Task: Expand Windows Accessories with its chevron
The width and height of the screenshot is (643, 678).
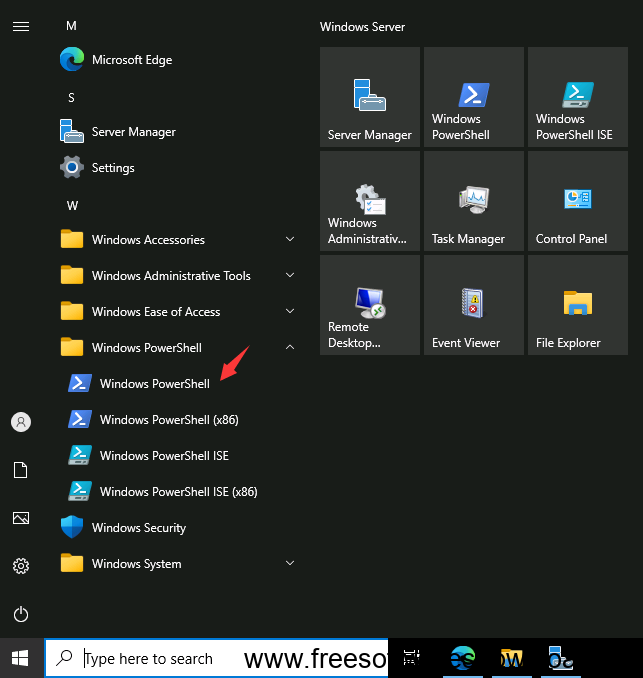Action: tap(290, 239)
